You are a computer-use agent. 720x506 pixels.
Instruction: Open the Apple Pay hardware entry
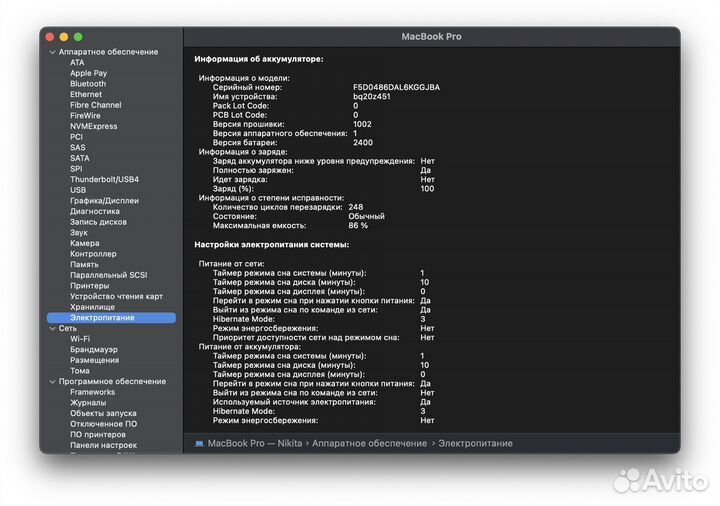tap(88, 73)
